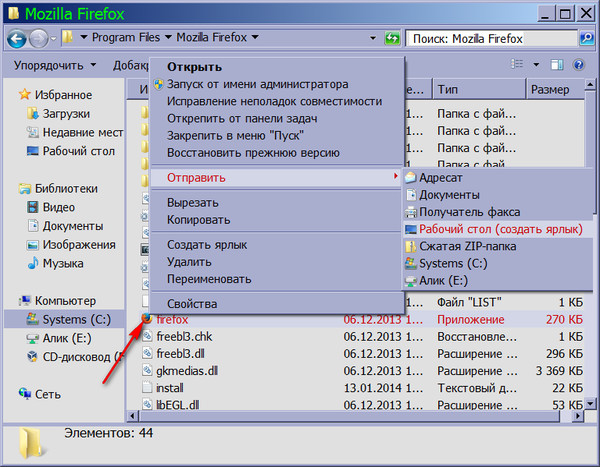The width and height of the screenshot is (600, 467).
Task: Click the vertical scrollbar down arrow
Action: (x=590, y=403)
